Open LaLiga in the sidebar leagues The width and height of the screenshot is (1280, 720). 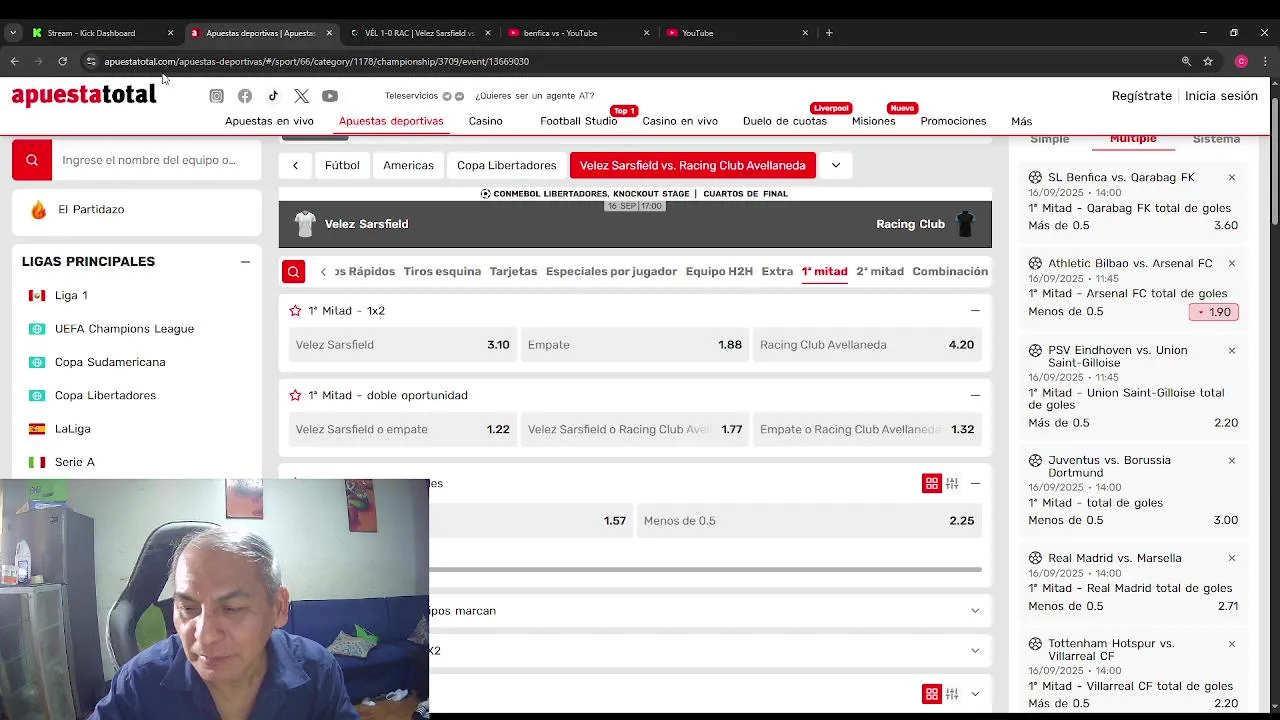[x=72, y=429]
